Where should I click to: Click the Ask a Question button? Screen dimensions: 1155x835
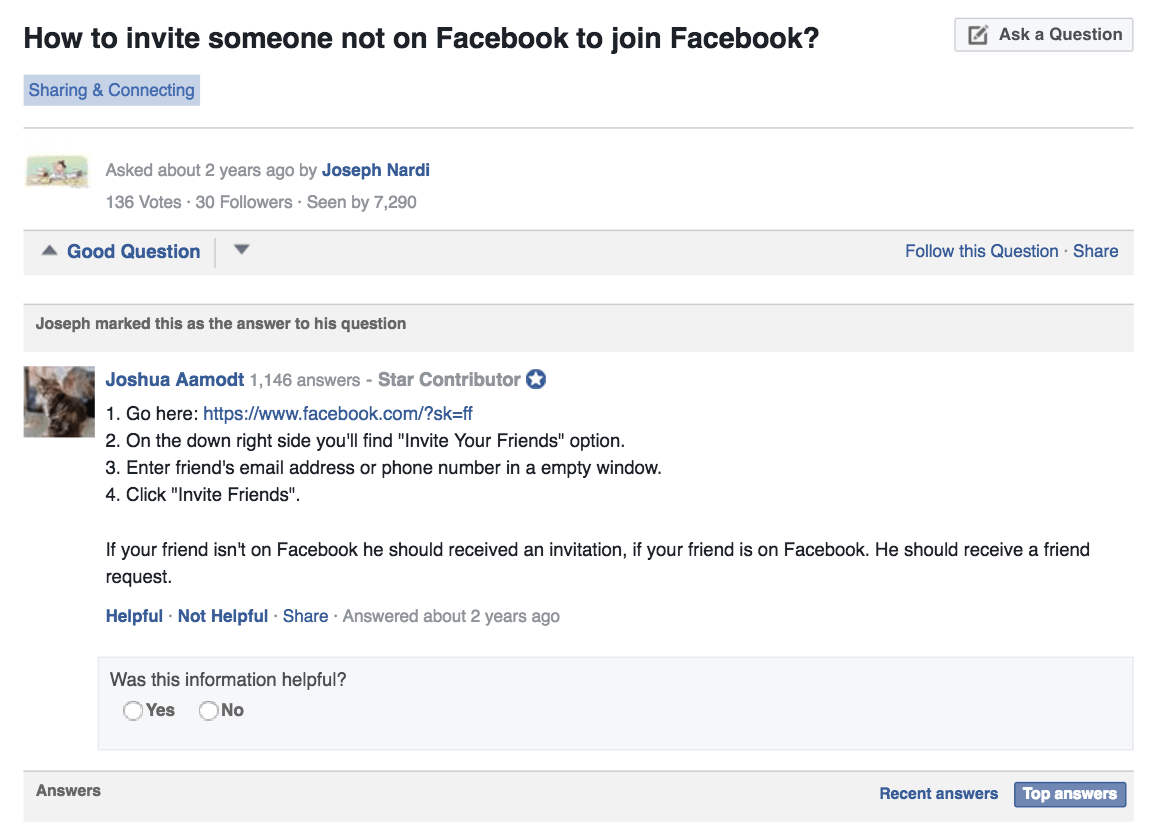[x=1044, y=35]
